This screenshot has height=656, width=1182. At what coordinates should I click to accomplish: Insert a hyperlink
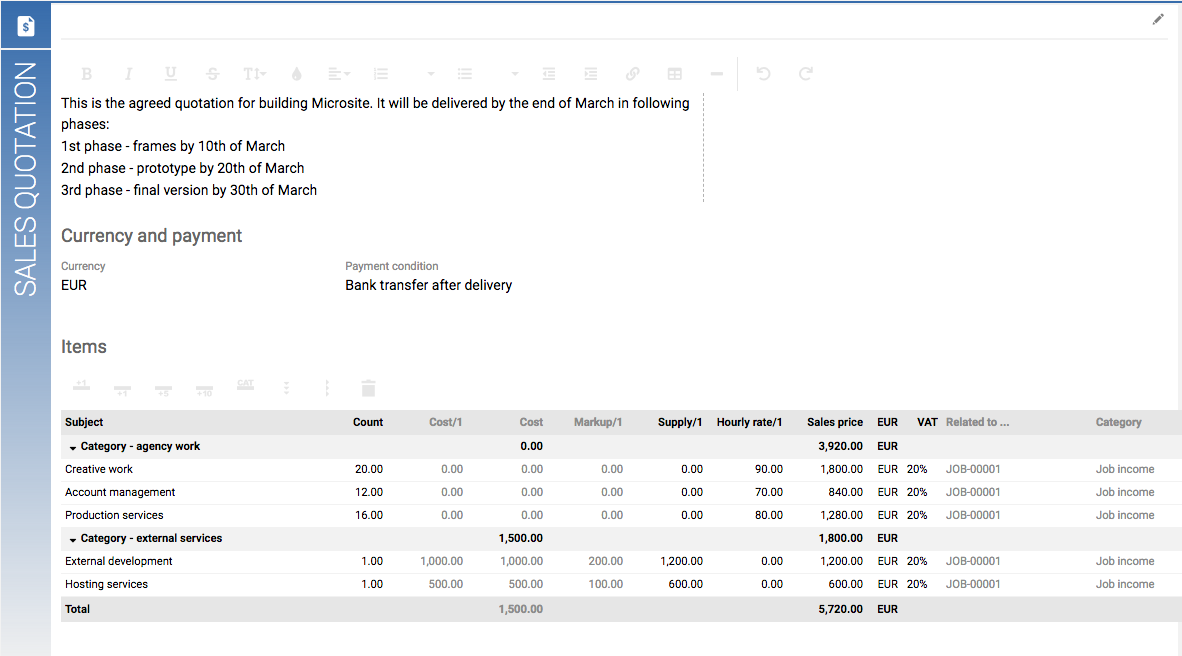632,74
